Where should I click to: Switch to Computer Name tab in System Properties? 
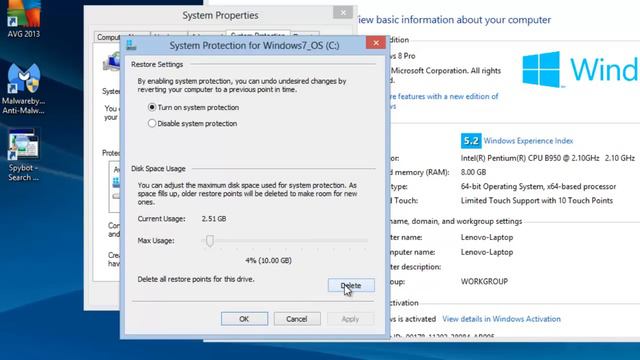click(108, 37)
